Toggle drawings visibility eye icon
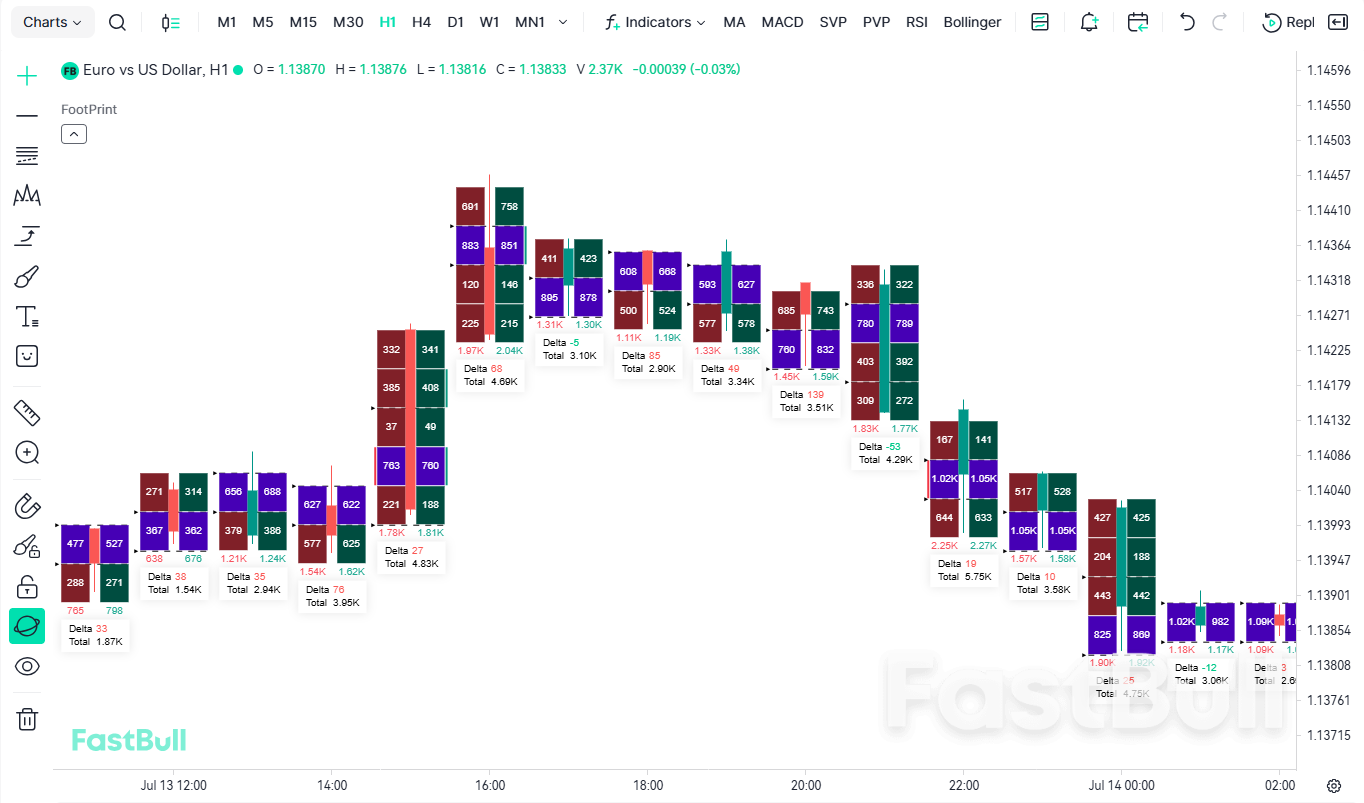Image resolution: width=1364 pixels, height=803 pixels. tap(27, 666)
